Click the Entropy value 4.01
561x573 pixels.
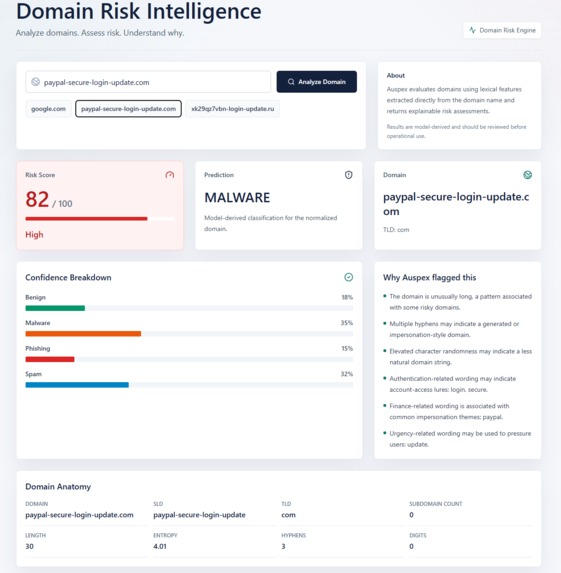(x=160, y=547)
